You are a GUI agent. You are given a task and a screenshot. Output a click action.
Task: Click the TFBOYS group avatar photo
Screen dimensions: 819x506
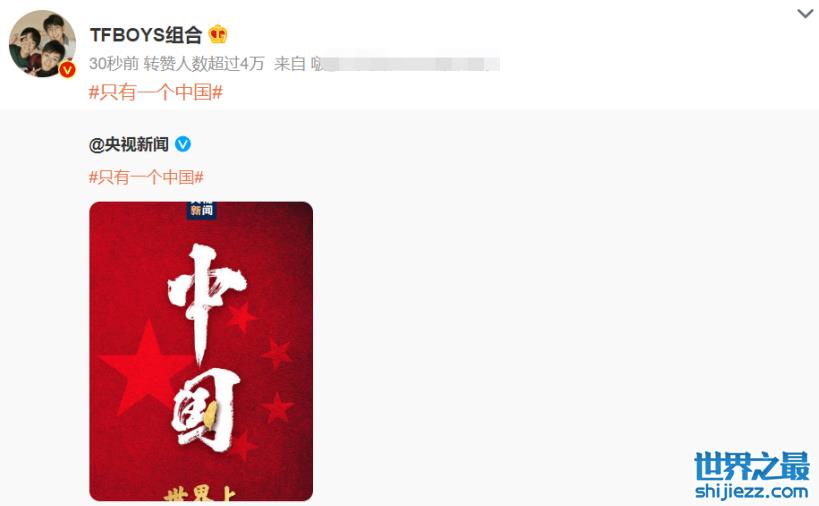(42, 43)
